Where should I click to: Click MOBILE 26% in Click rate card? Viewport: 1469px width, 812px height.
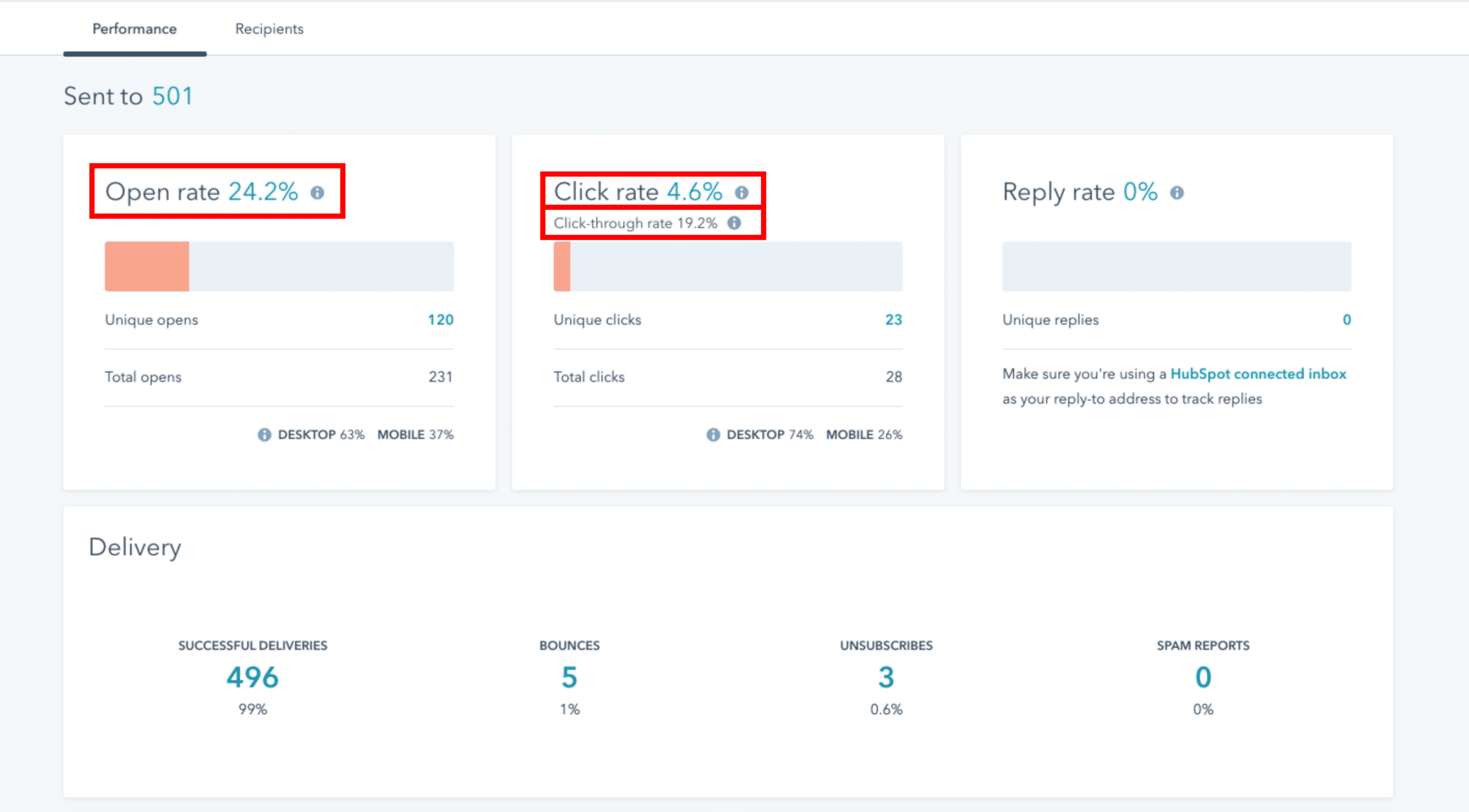[x=864, y=435]
